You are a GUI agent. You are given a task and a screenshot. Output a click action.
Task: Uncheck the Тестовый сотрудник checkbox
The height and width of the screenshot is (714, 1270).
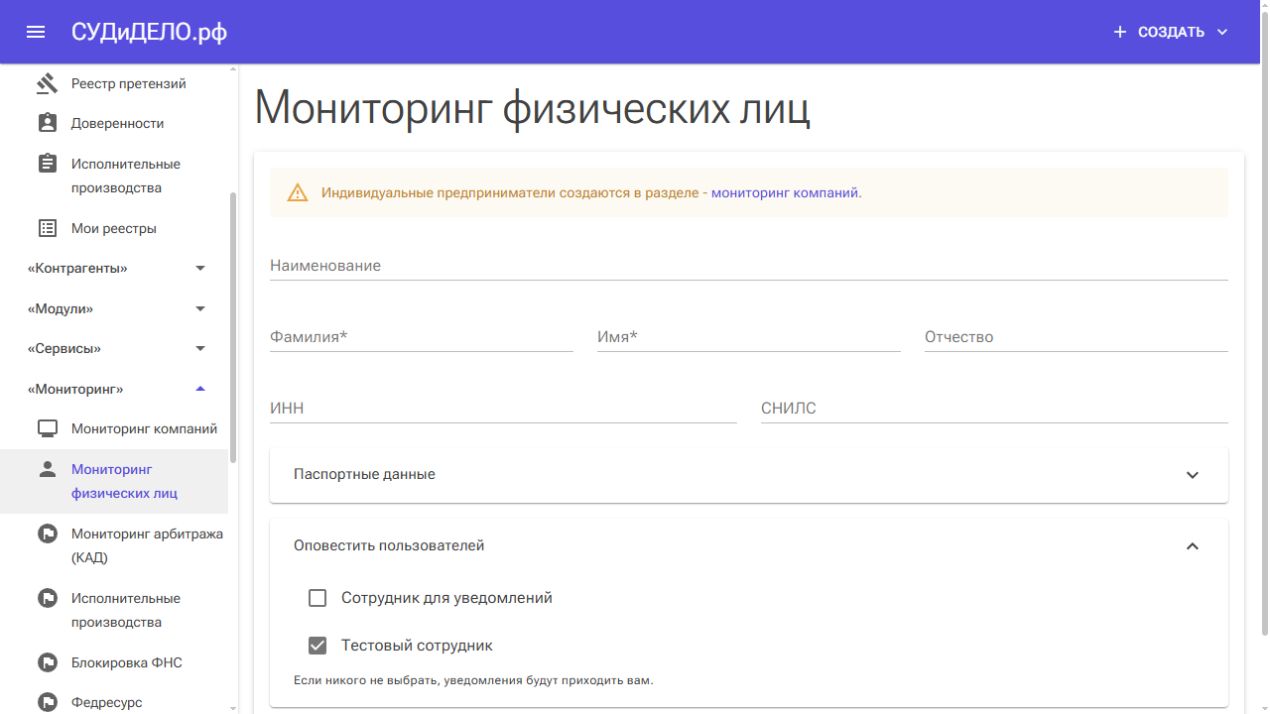click(318, 646)
